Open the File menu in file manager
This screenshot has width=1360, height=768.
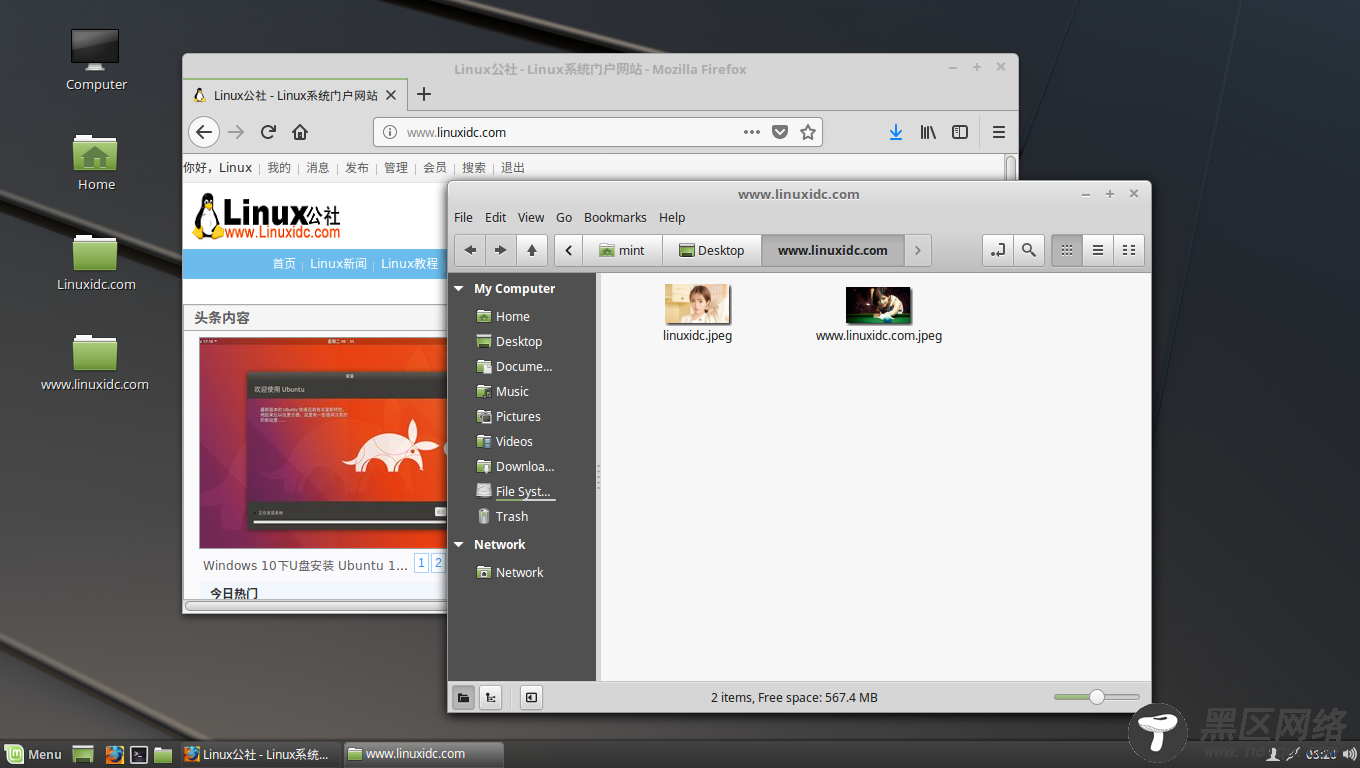464,217
